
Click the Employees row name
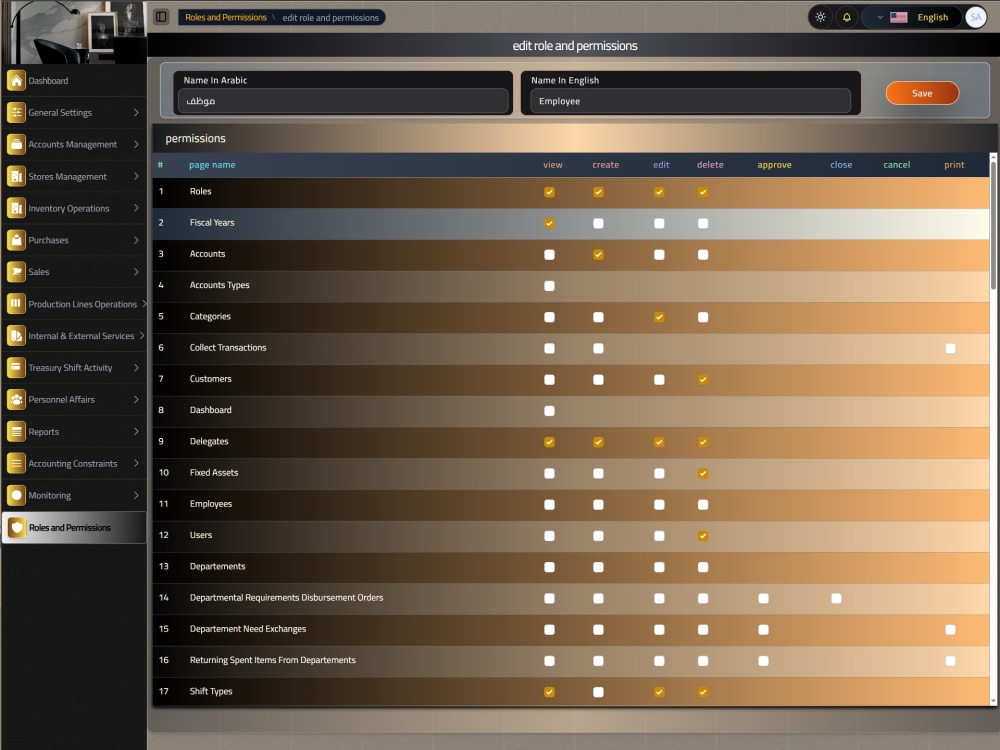coord(210,504)
